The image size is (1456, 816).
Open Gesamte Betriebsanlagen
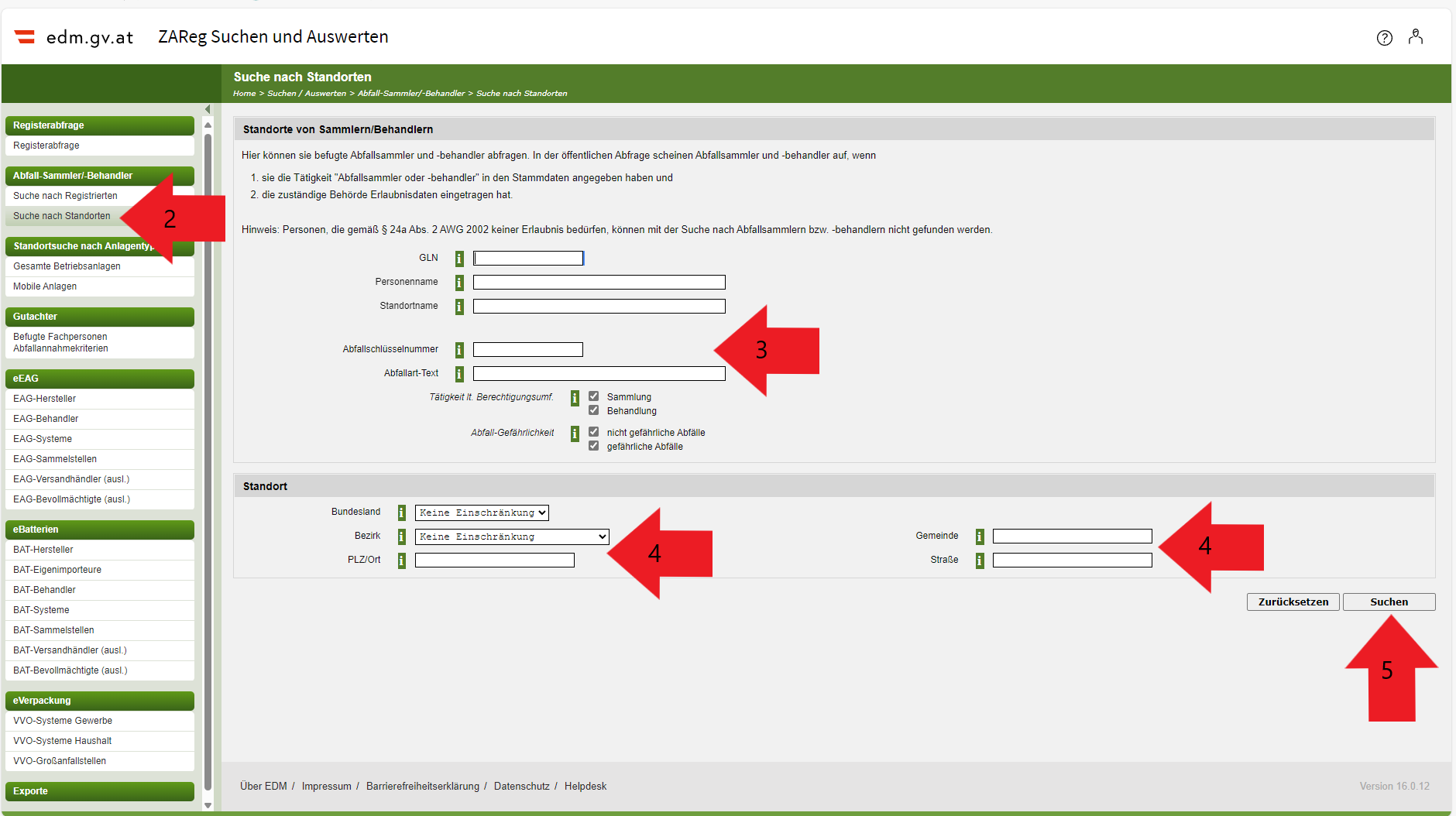pyautogui.click(x=100, y=266)
